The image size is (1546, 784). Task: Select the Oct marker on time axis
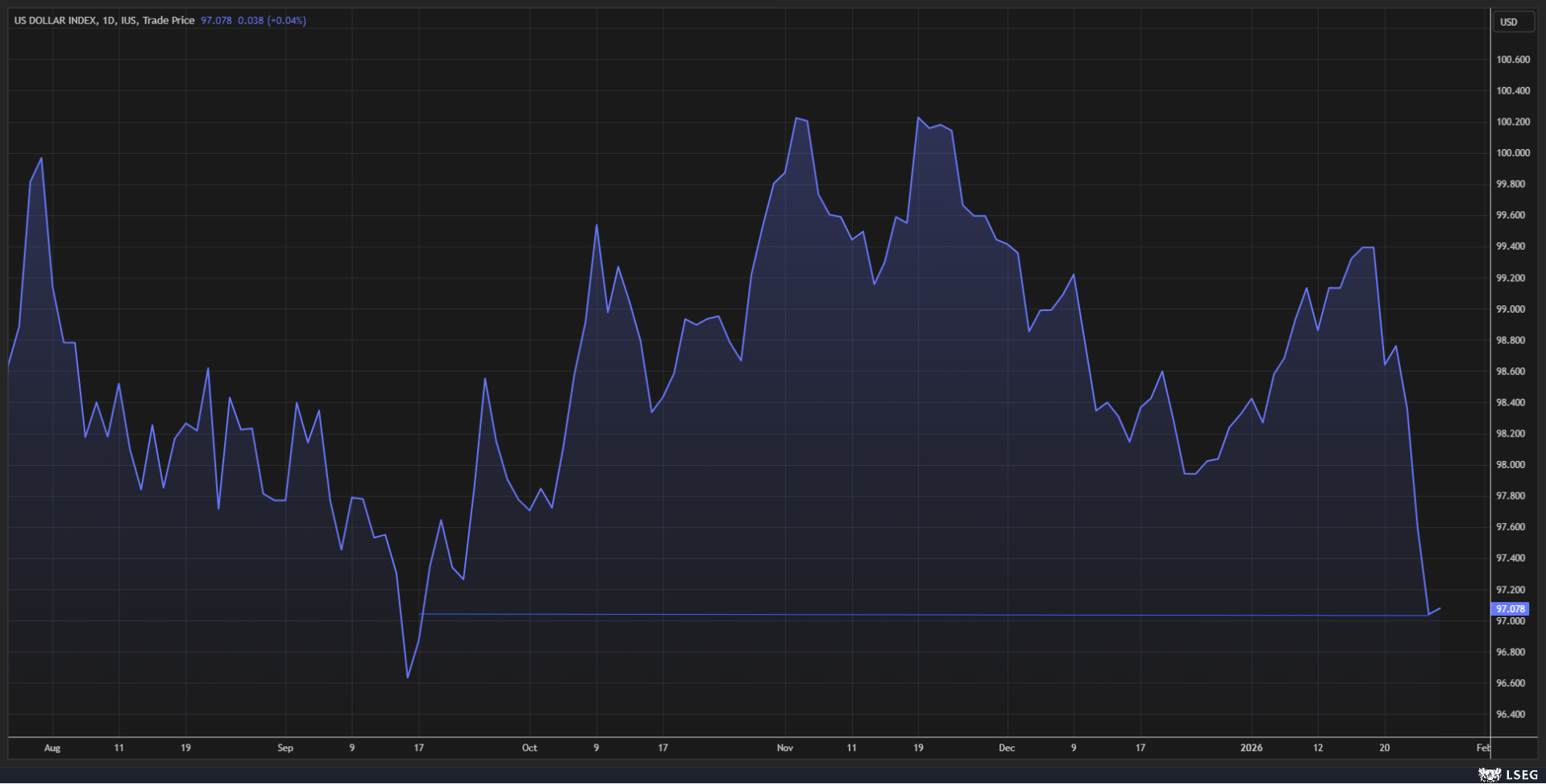(530, 748)
